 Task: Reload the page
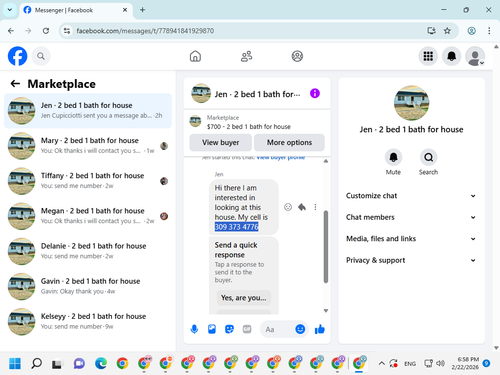[46, 31]
